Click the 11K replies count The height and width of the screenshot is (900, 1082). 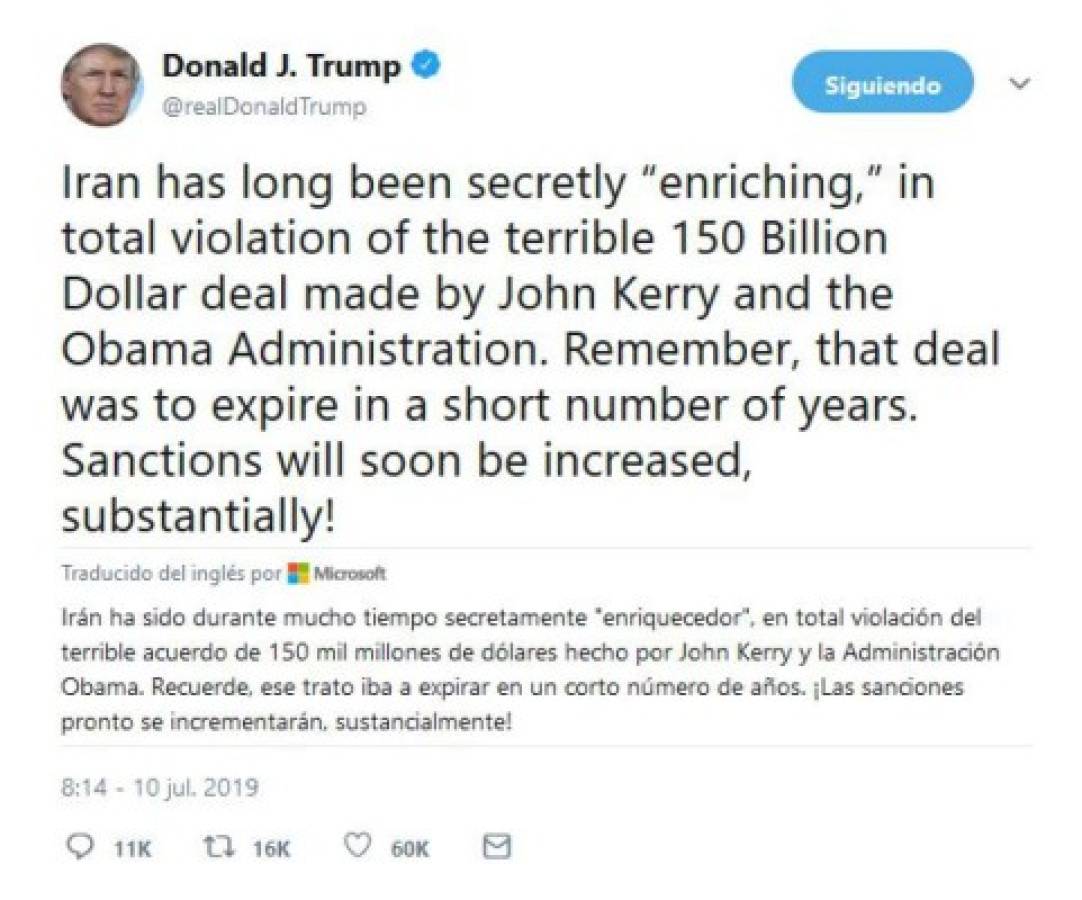click(131, 849)
